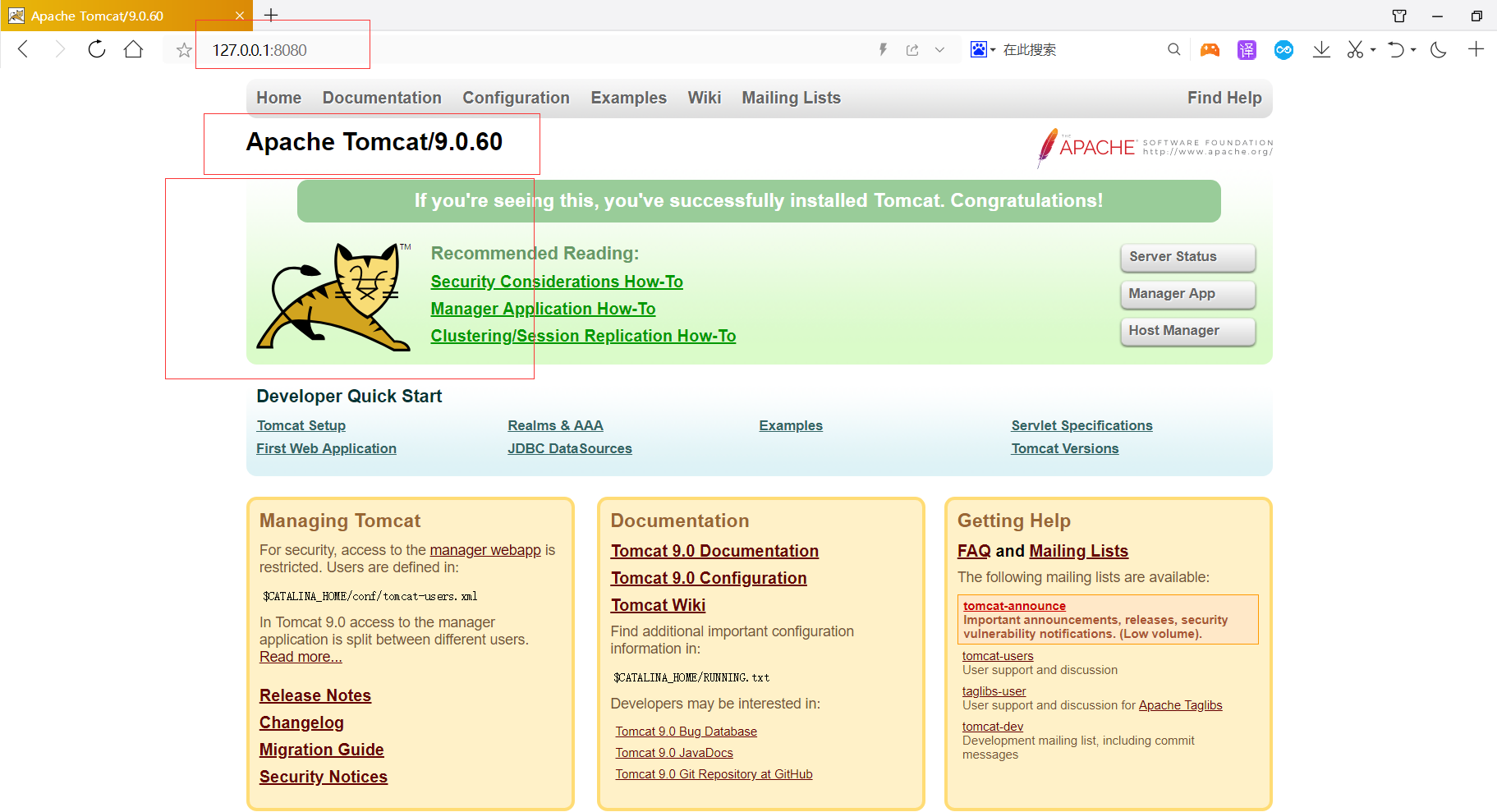
Task: Bookmark page with the star icon
Action: 184,50
